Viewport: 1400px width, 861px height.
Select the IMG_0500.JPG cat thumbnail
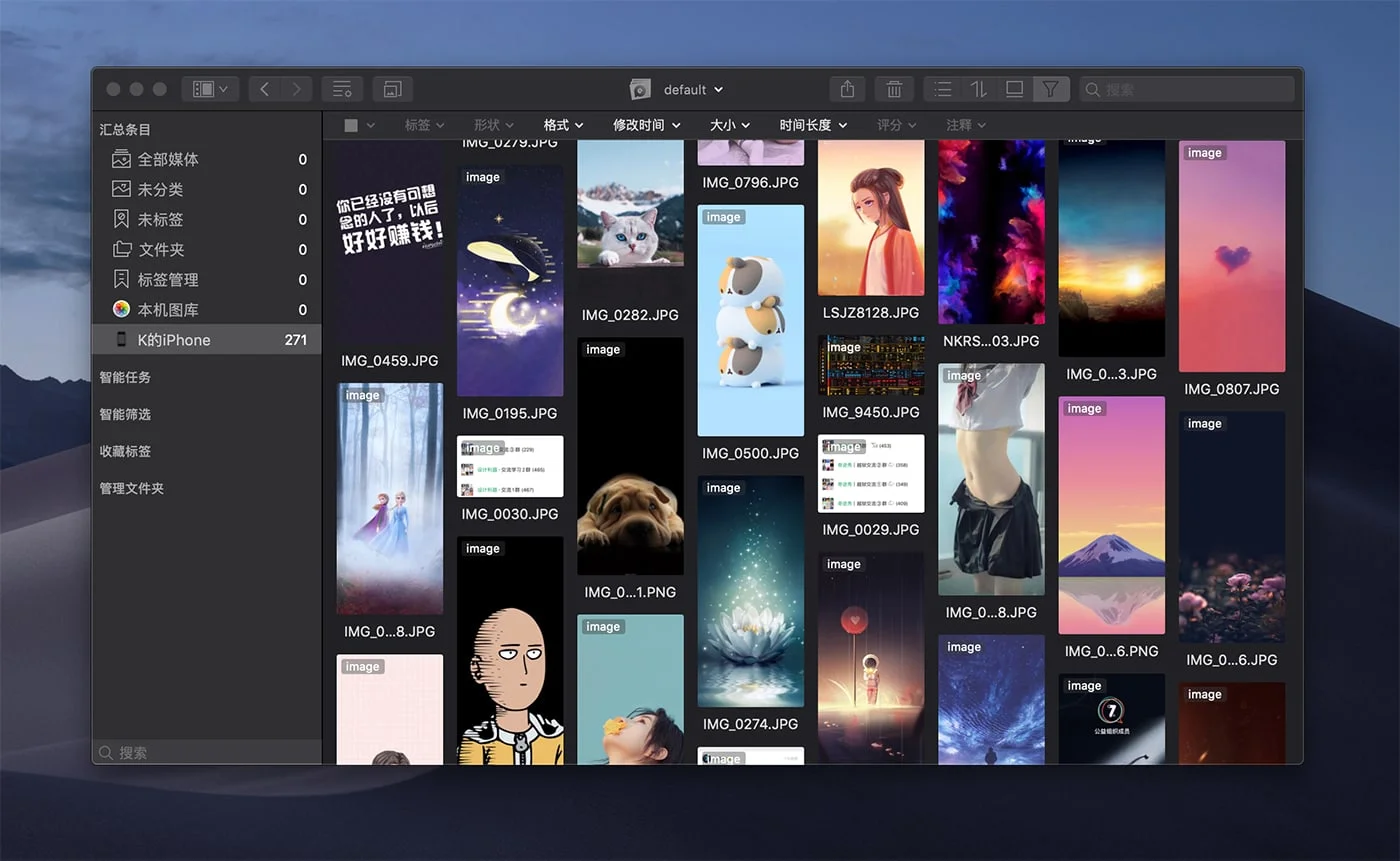(750, 320)
